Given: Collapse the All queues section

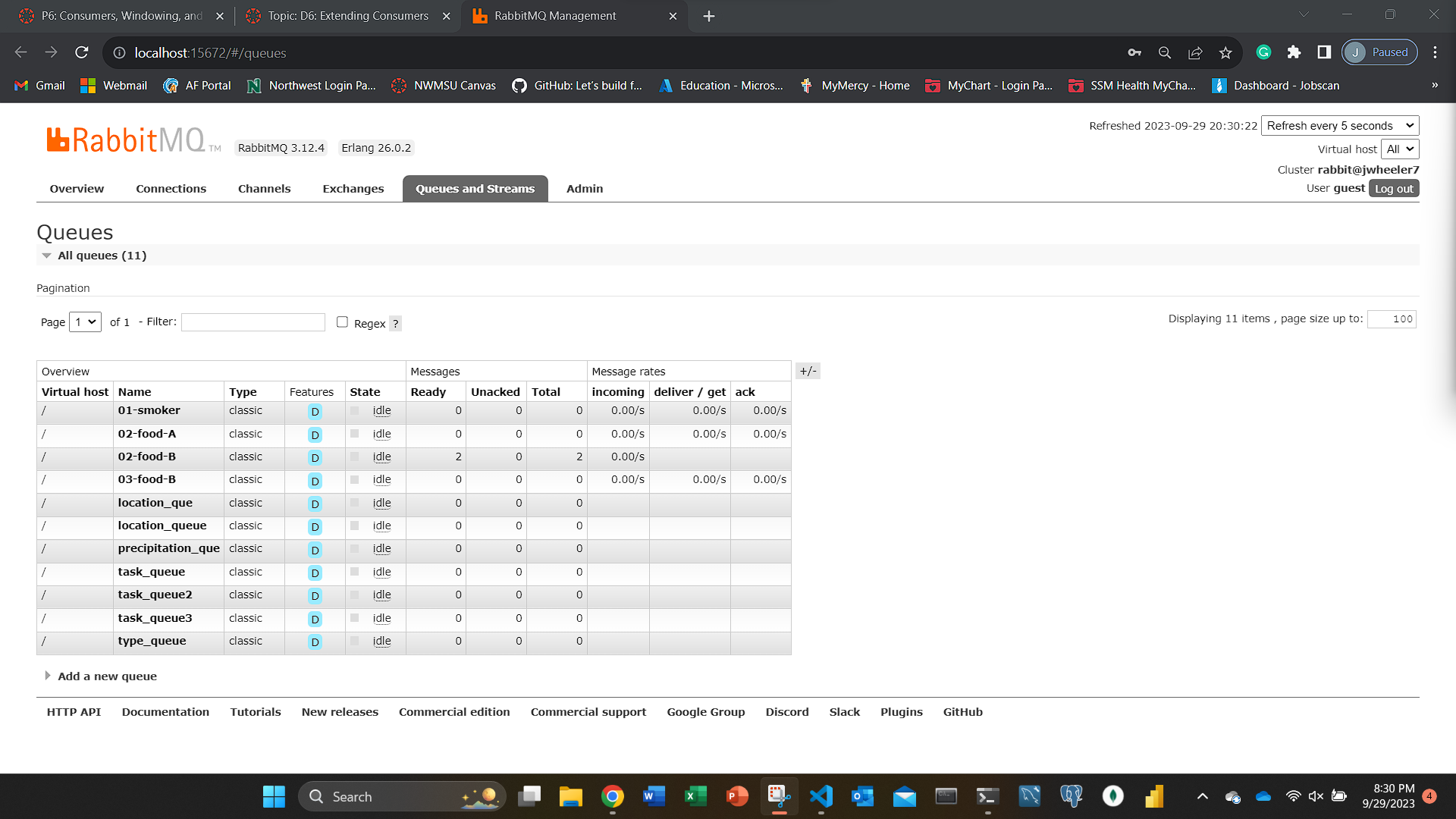Looking at the screenshot, I should (102, 256).
